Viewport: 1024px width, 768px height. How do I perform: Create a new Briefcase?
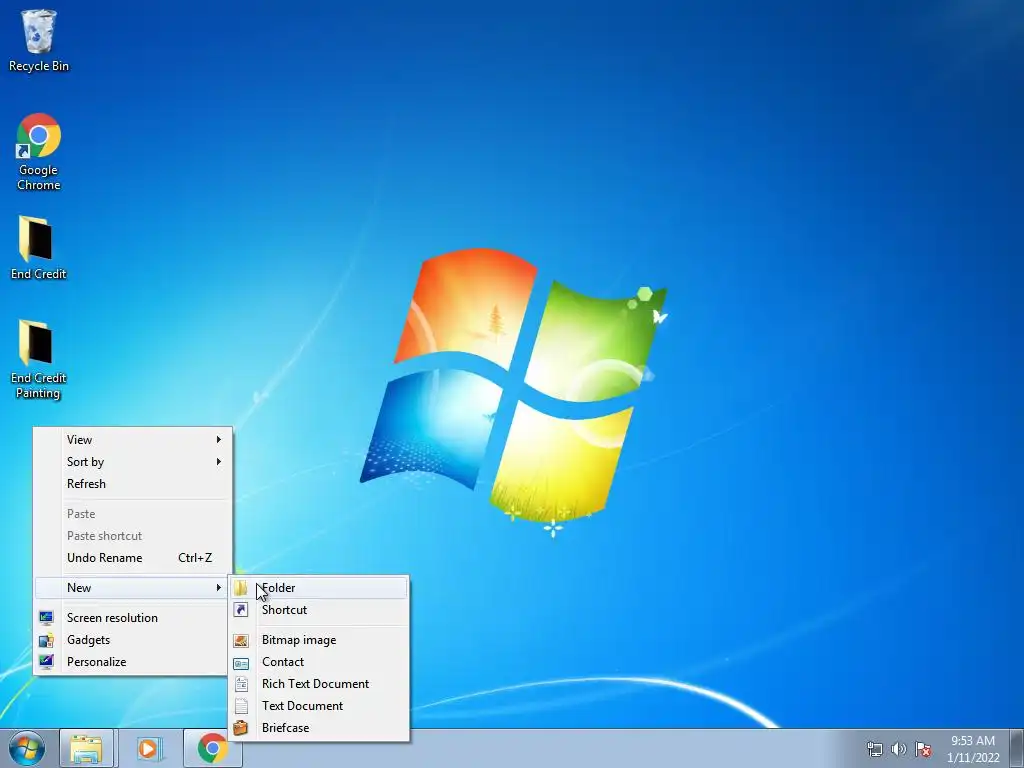[x=319, y=728]
